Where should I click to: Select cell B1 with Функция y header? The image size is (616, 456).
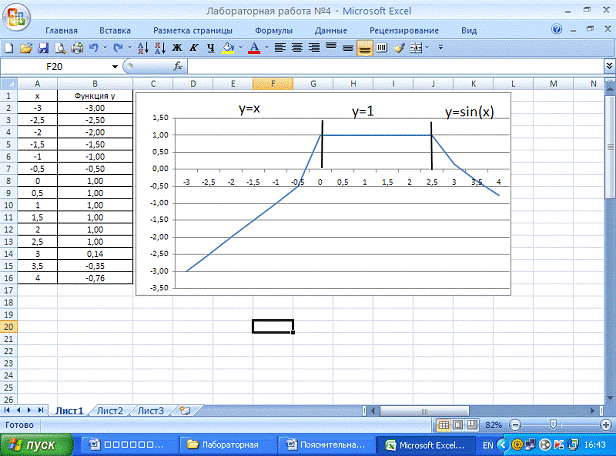click(x=94, y=96)
